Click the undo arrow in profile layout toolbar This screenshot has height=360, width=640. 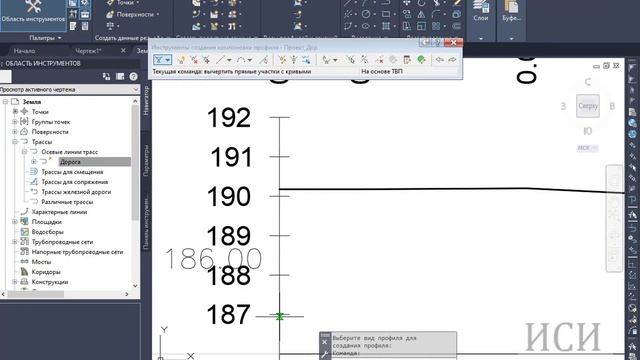pyautogui.click(x=440, y=60)
